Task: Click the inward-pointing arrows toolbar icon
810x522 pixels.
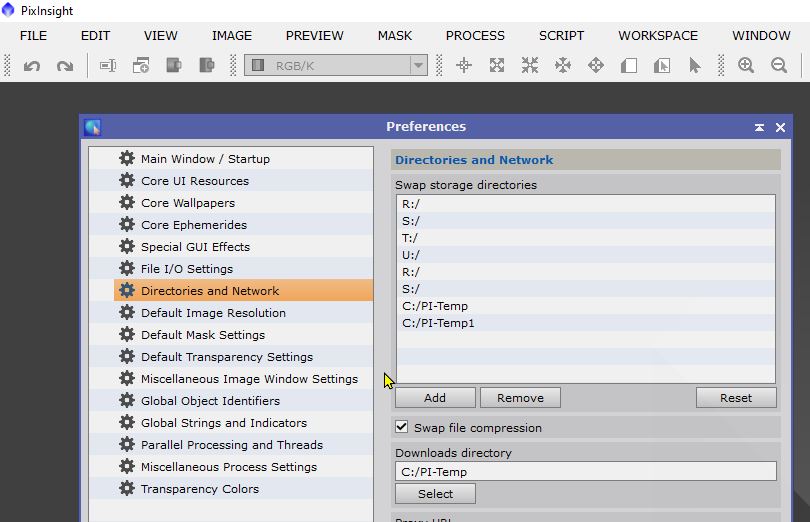Action: click(x=530, y=66)
